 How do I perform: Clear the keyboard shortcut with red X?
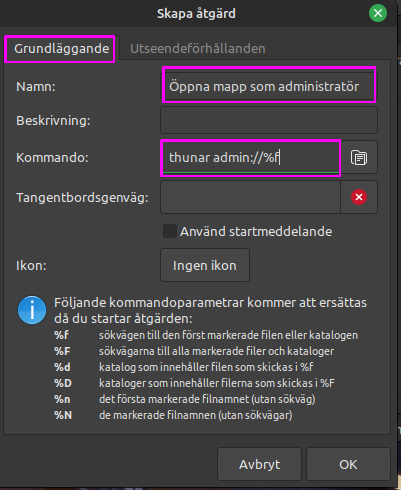[x=359, y=197]
